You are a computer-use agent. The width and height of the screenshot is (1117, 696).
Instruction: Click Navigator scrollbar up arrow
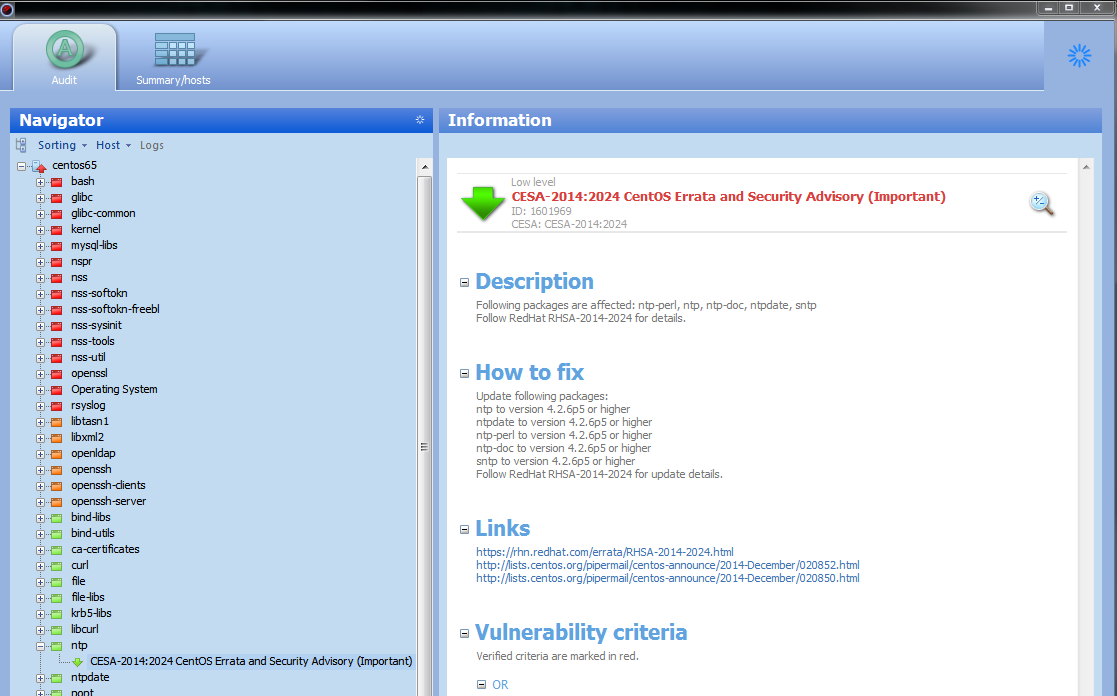425,167
